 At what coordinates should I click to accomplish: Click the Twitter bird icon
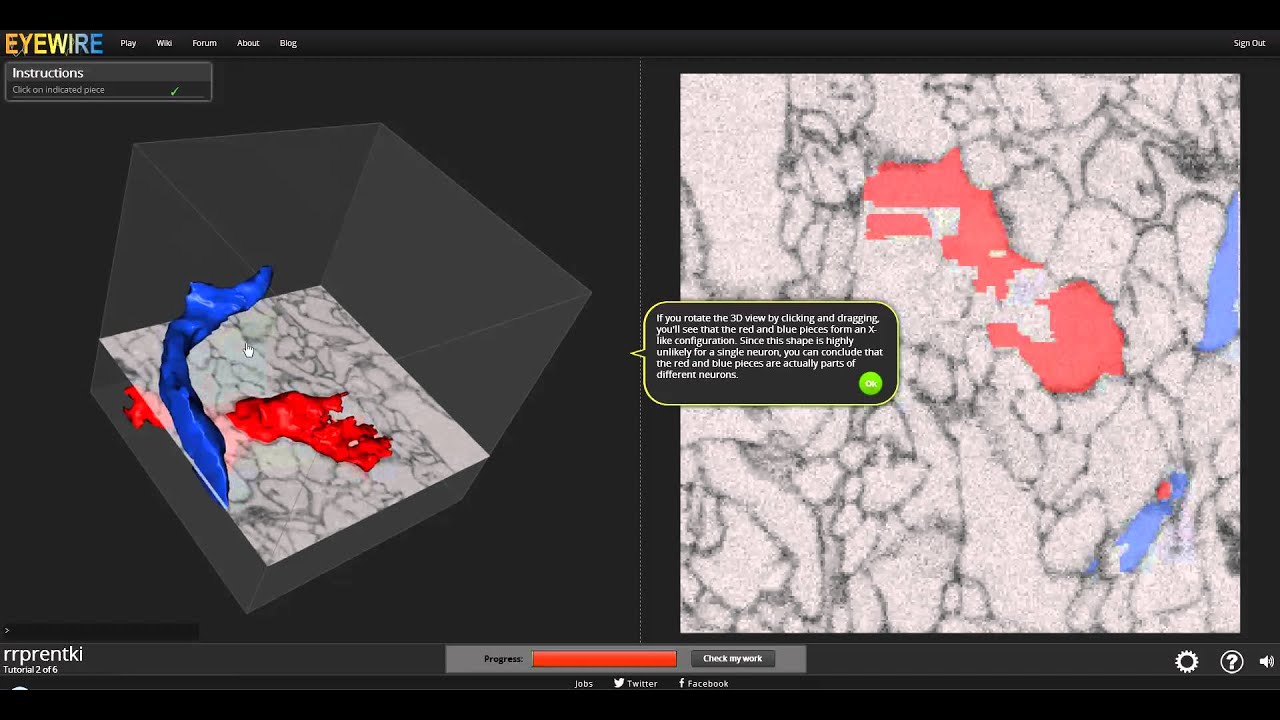(x=619, y=683)
